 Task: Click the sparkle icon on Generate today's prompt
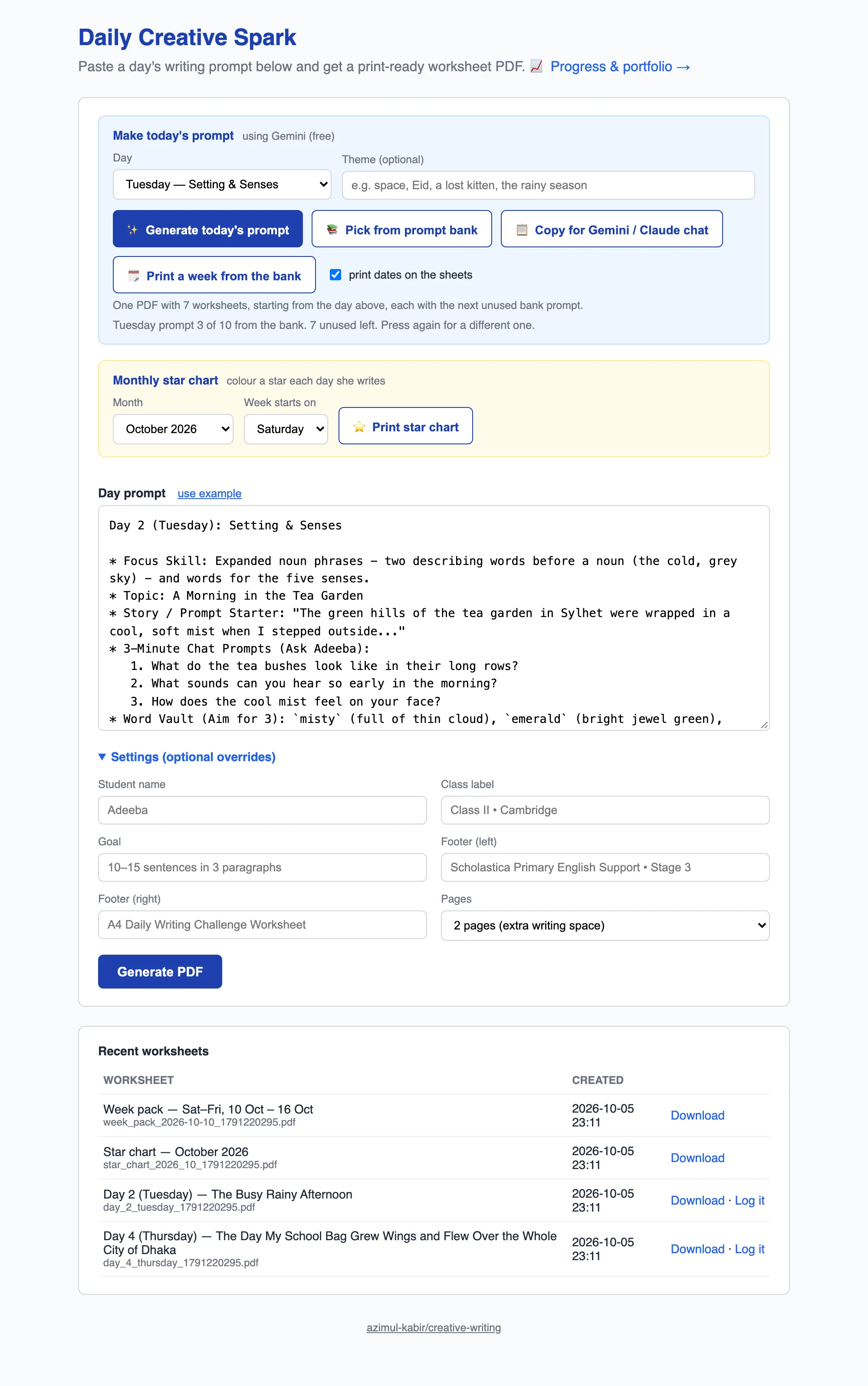pos(133,230)
